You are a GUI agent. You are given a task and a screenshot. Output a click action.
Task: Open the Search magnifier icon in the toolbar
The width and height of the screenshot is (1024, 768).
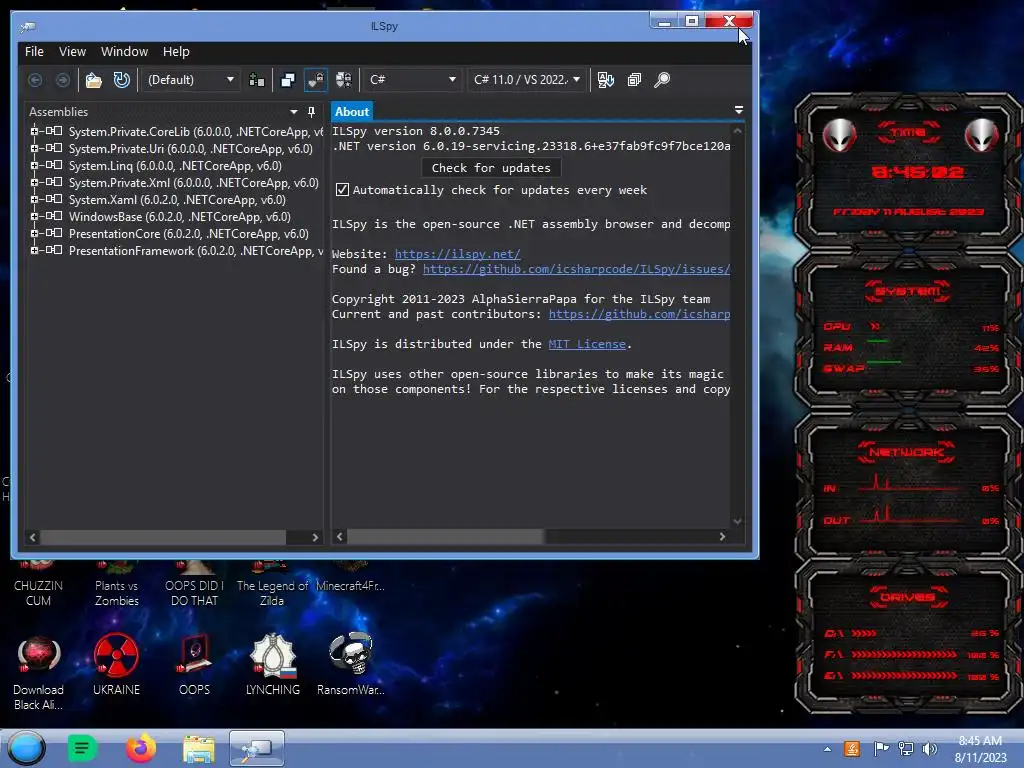pyautogui.click(x=662, y=80)
